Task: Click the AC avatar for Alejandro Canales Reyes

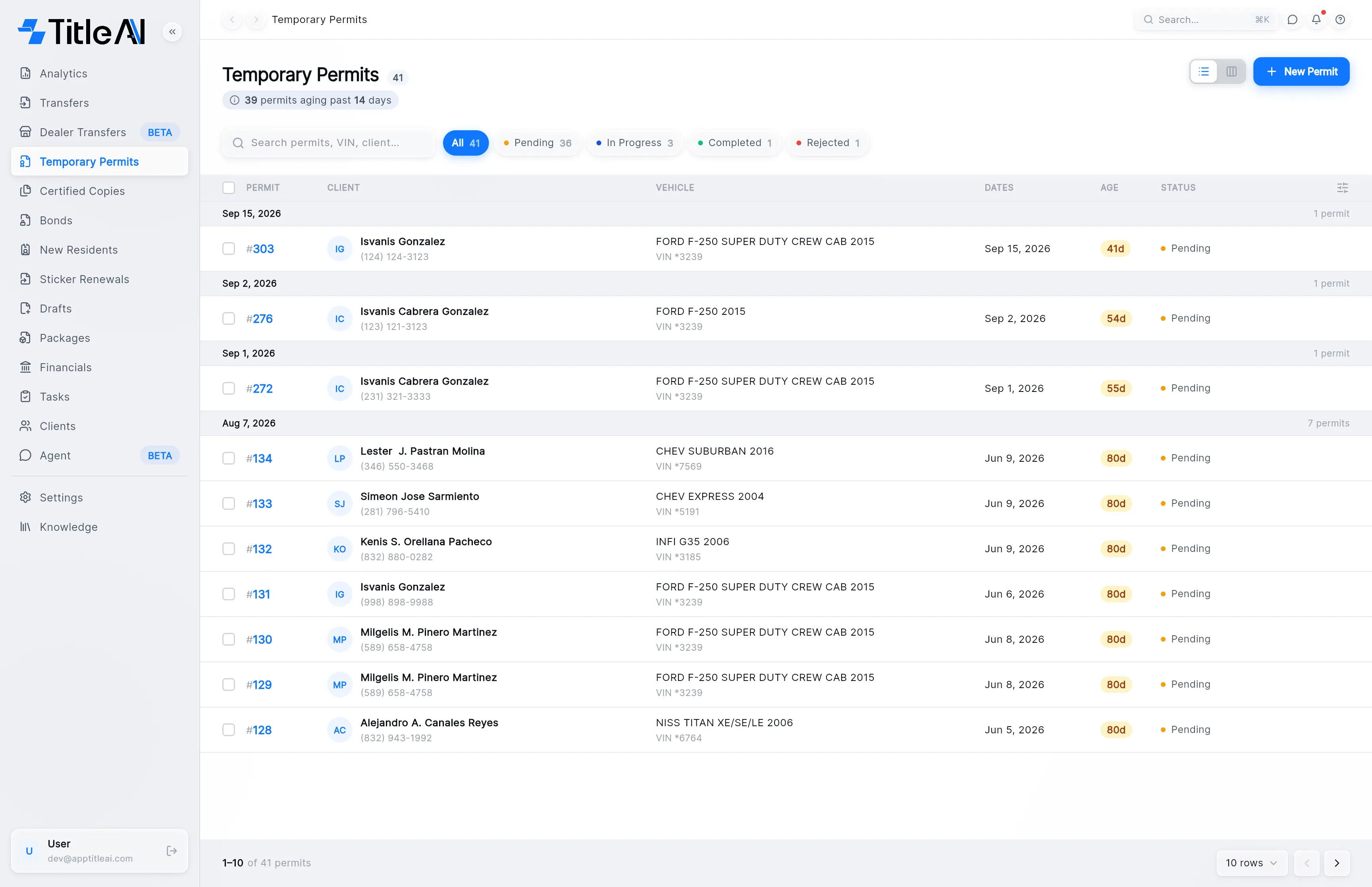Action: click(x=340, y=730)
